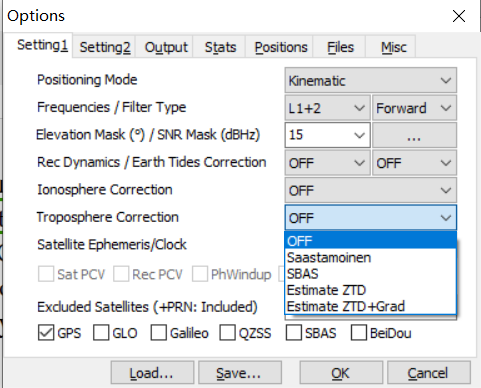Image resolution: width=481 pixels, height=388 pixels.
Task: Open the Forward filter type dropdown
Action: click(x=414, y=108)
